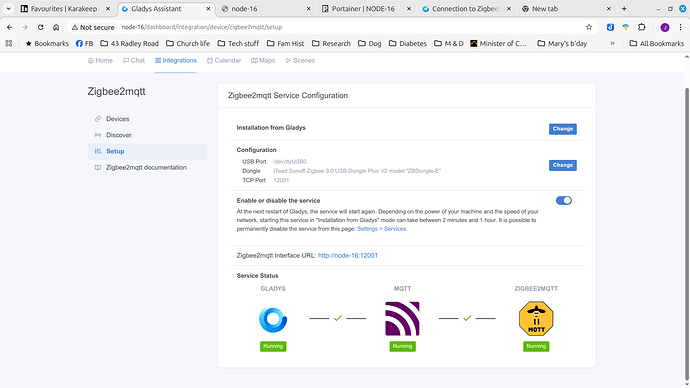The width and height of the screenshot is (690, 388).
Task: Click the address bar URL
Action: [x=202, y=27]
